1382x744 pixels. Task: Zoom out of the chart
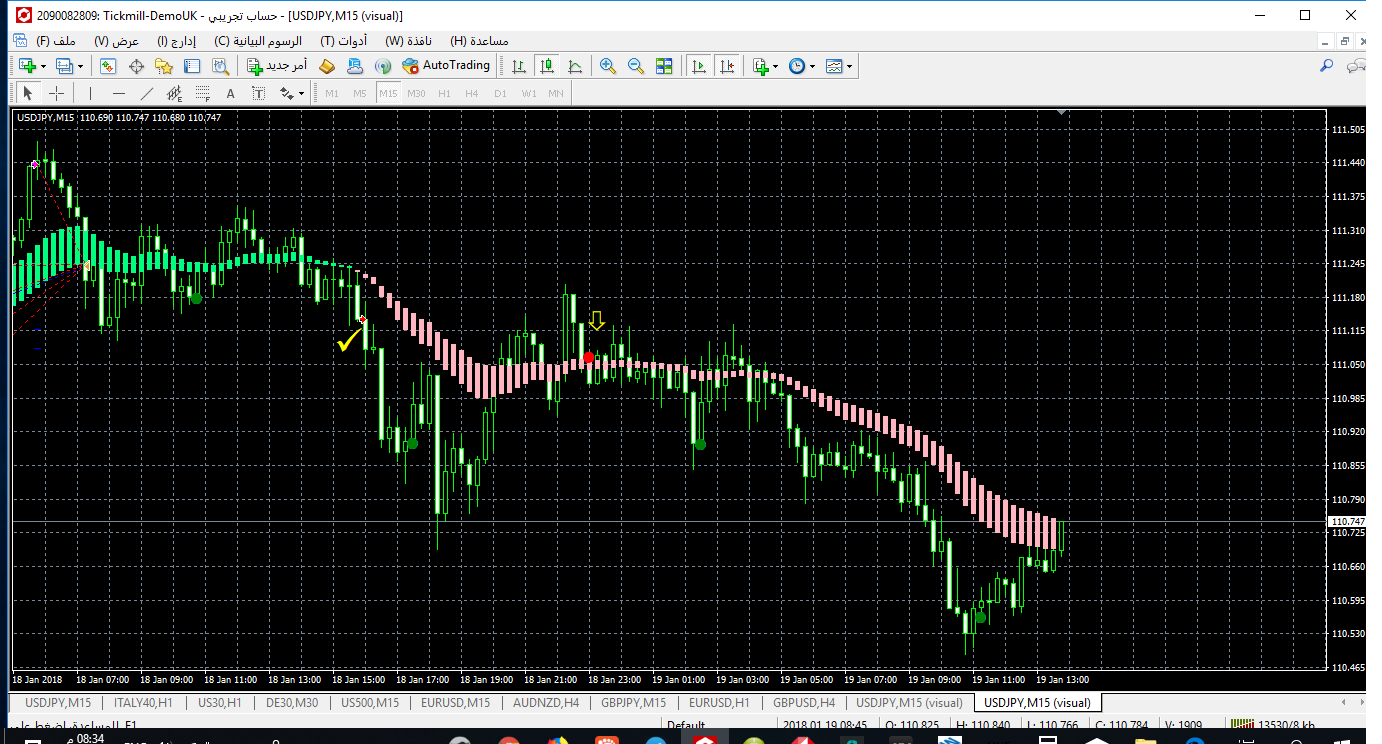coord(635,66)
